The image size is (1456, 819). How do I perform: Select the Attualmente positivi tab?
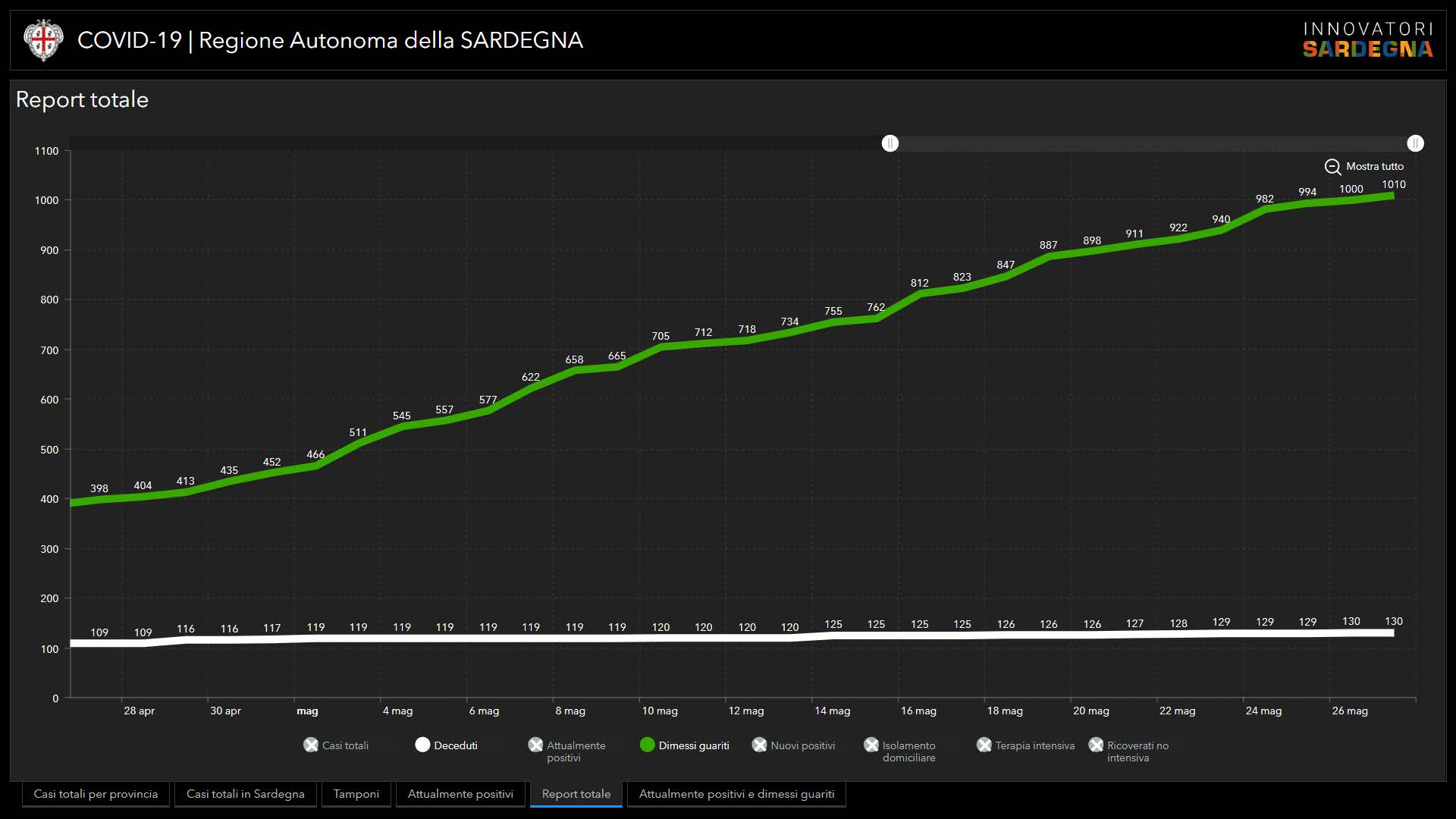[x=460, y=794]
